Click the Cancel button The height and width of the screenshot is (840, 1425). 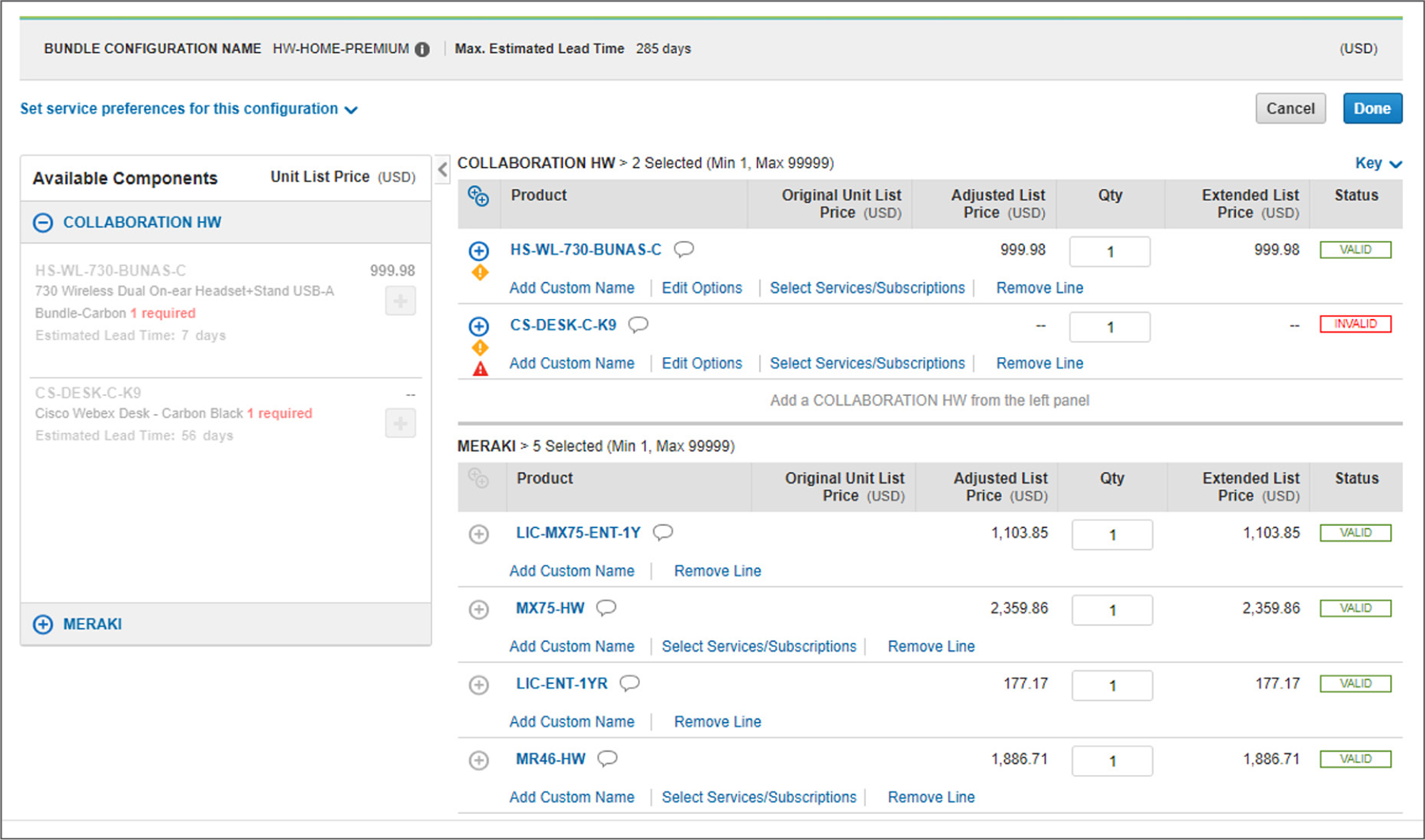[1290, 108]
